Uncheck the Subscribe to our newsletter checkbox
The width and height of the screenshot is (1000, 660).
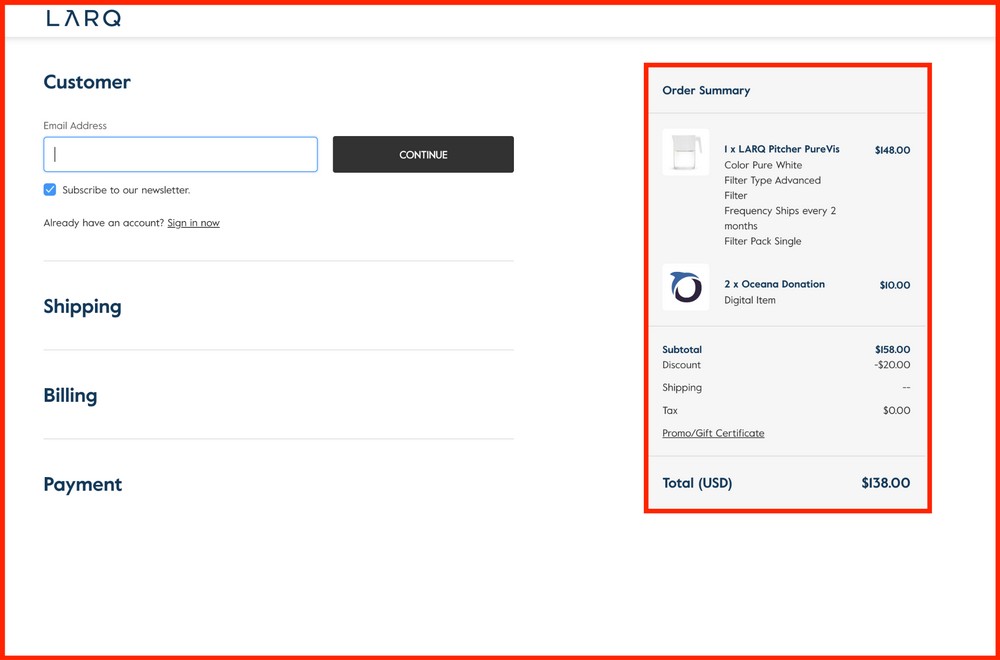50,190
